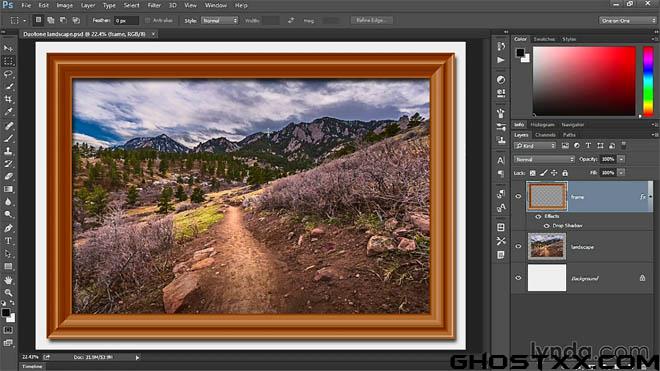Click Intersect with Selection icon
The width and height of the screenshot is (660, 371).
pyautogui.click(x=76, y=20)
